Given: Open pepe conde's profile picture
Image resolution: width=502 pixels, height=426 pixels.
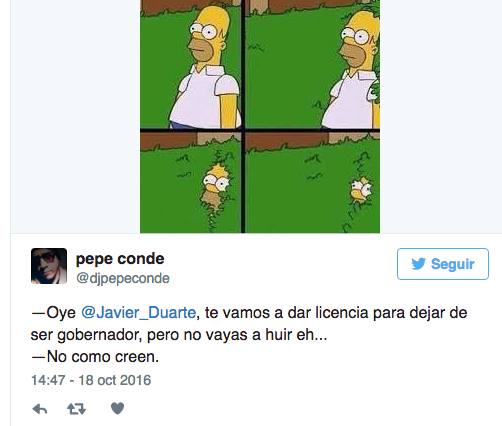Looking at the screenshot, I should 49,266.
